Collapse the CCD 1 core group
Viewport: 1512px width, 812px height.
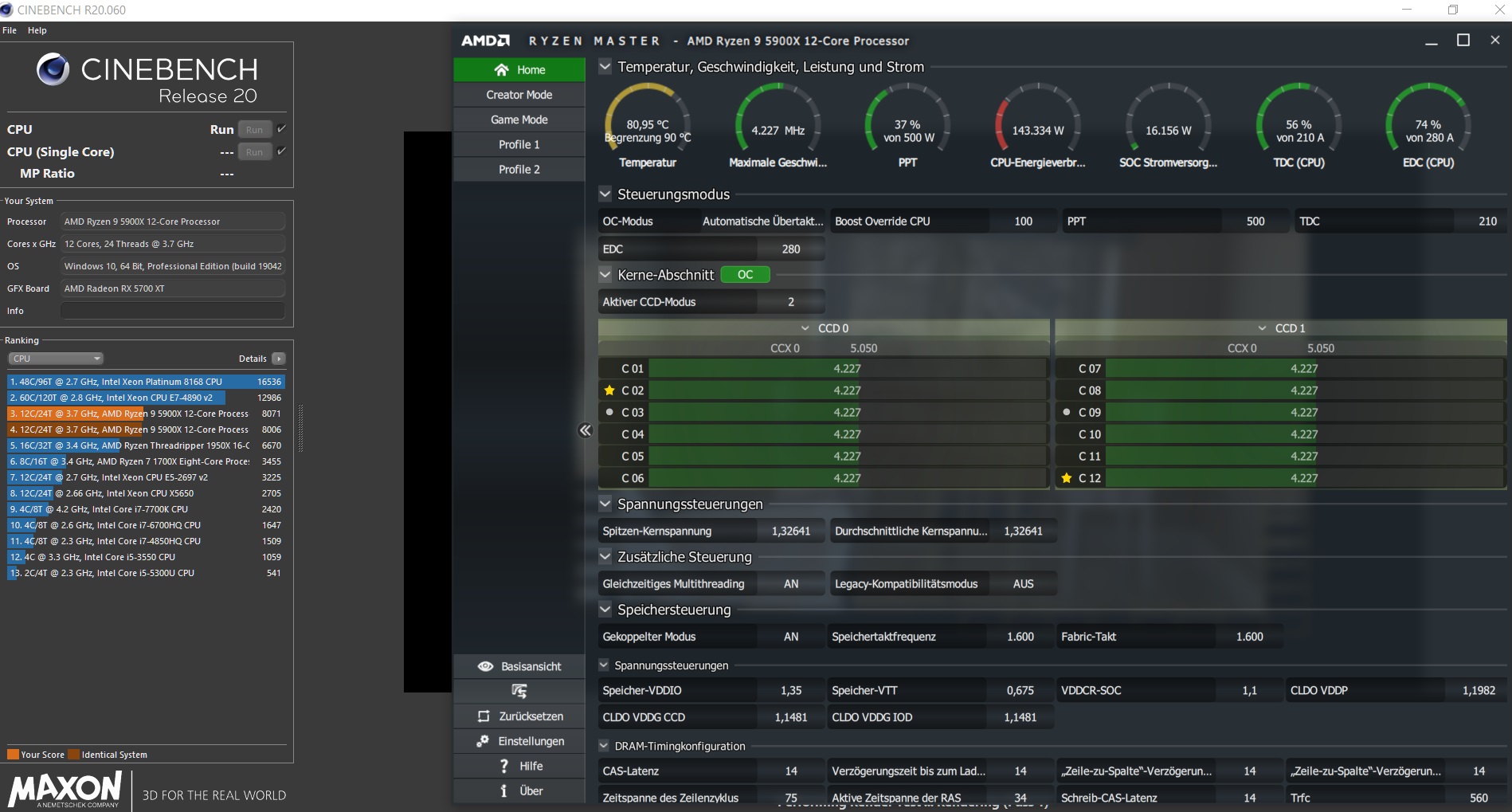tap(1262, 328)
